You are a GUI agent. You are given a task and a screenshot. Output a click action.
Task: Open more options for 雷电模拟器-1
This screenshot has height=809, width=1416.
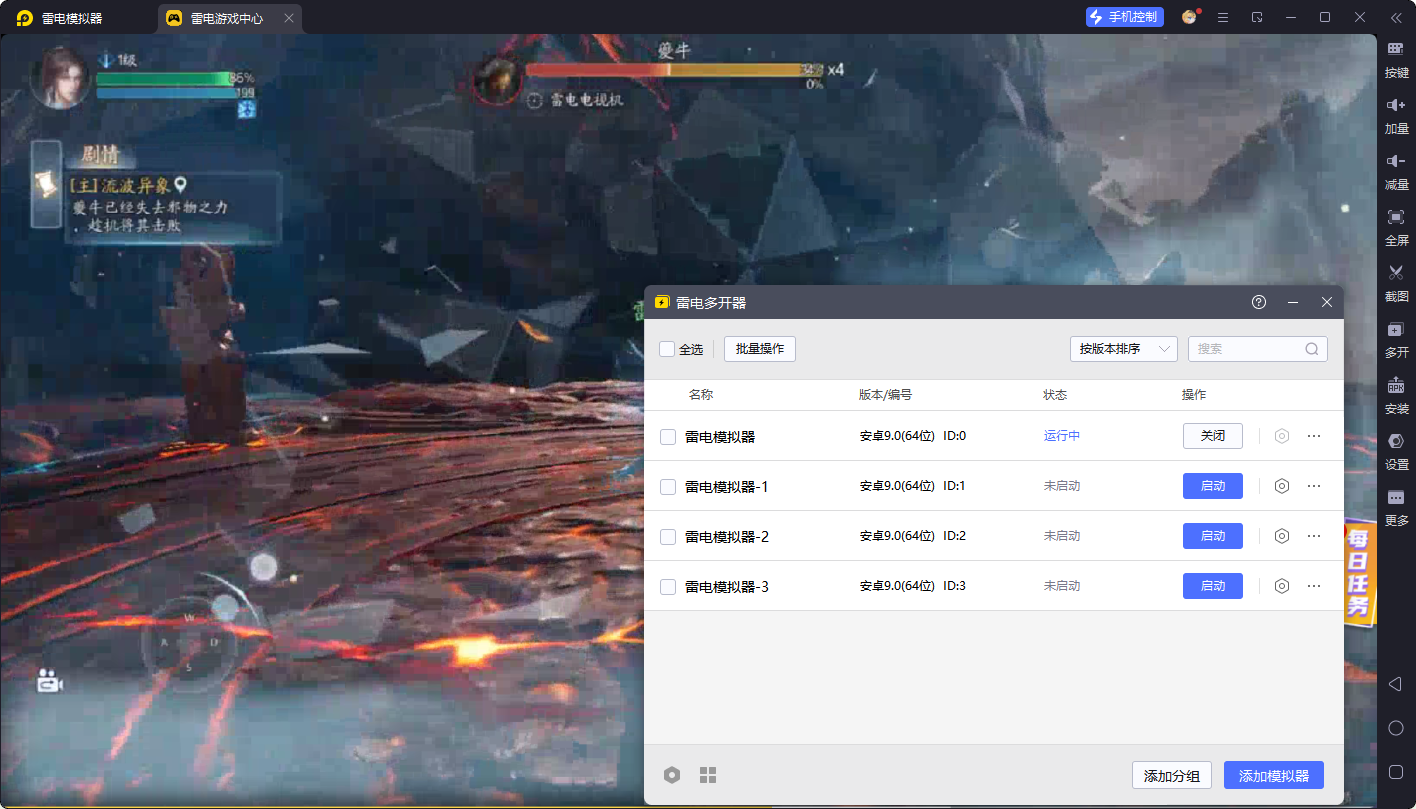[1314, 486]
